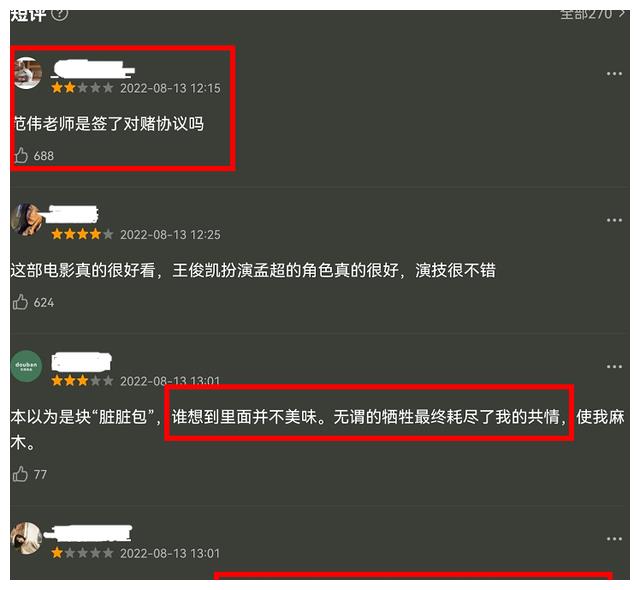Click the 王俊凯扮演孟超 review text

(253, 270)
